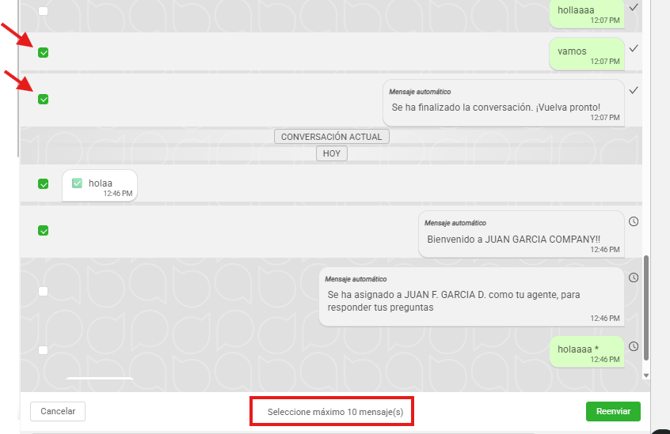Click the sent checkmark next to vamos

coord(634,48)
